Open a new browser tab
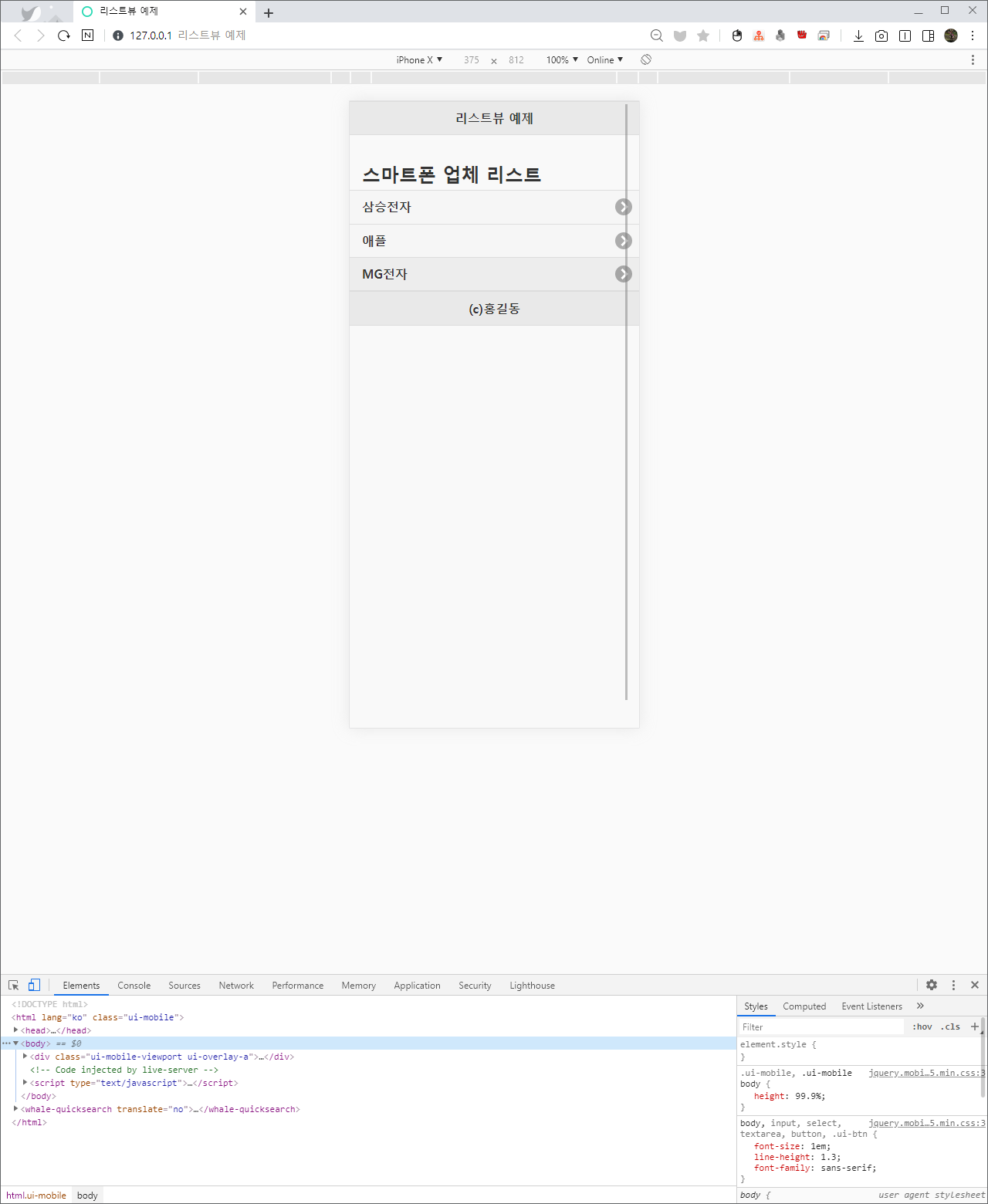 (x=269, y=12)
